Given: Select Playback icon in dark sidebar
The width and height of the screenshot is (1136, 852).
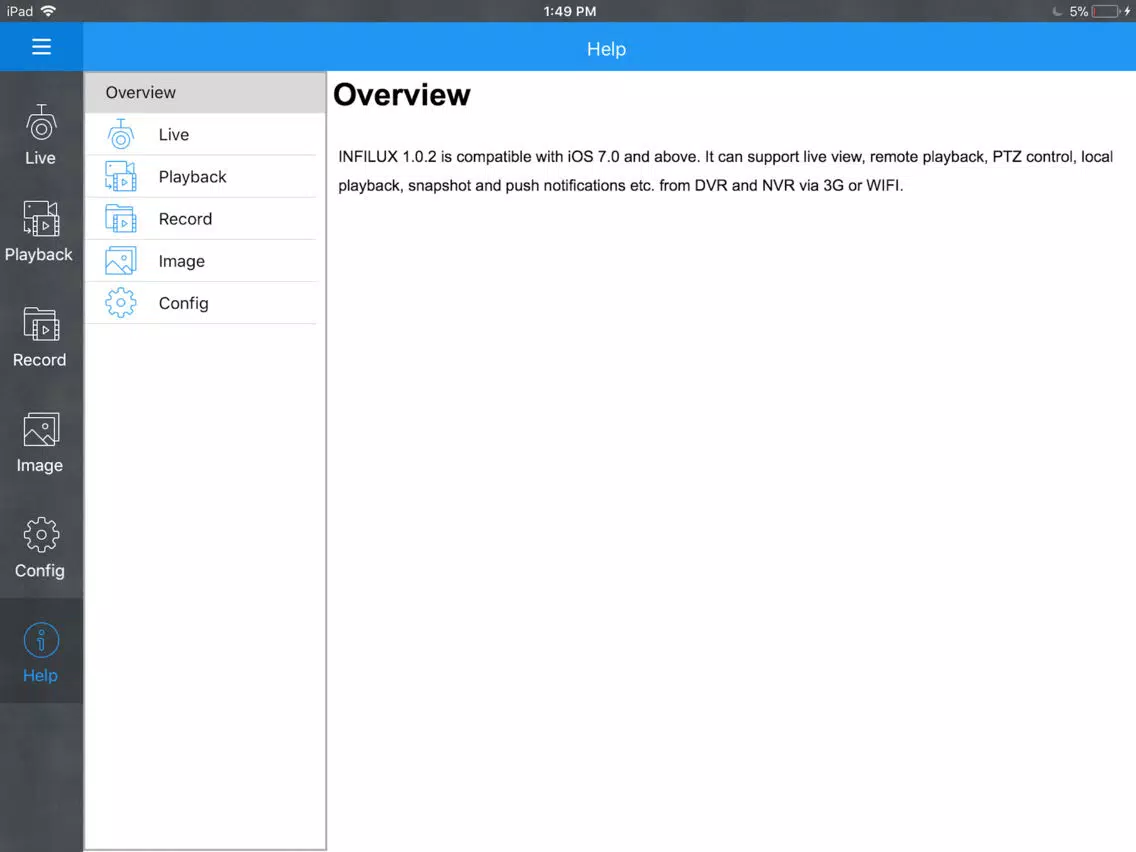Looking at the screenshot, I should tap(41, 219).
